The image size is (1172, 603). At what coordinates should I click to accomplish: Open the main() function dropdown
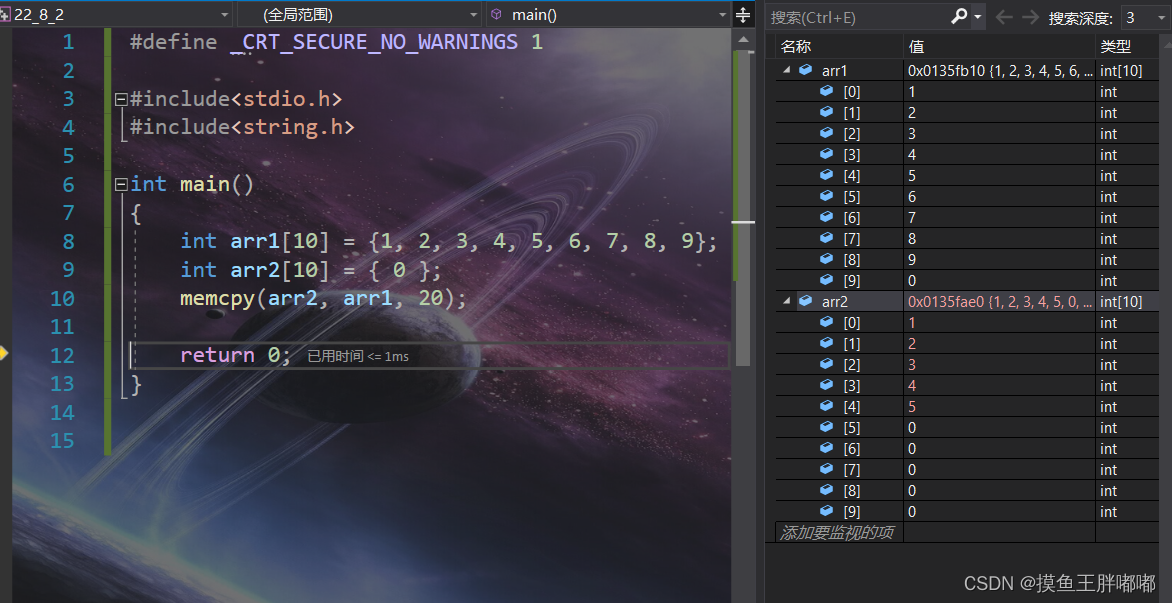coord(608,14)
